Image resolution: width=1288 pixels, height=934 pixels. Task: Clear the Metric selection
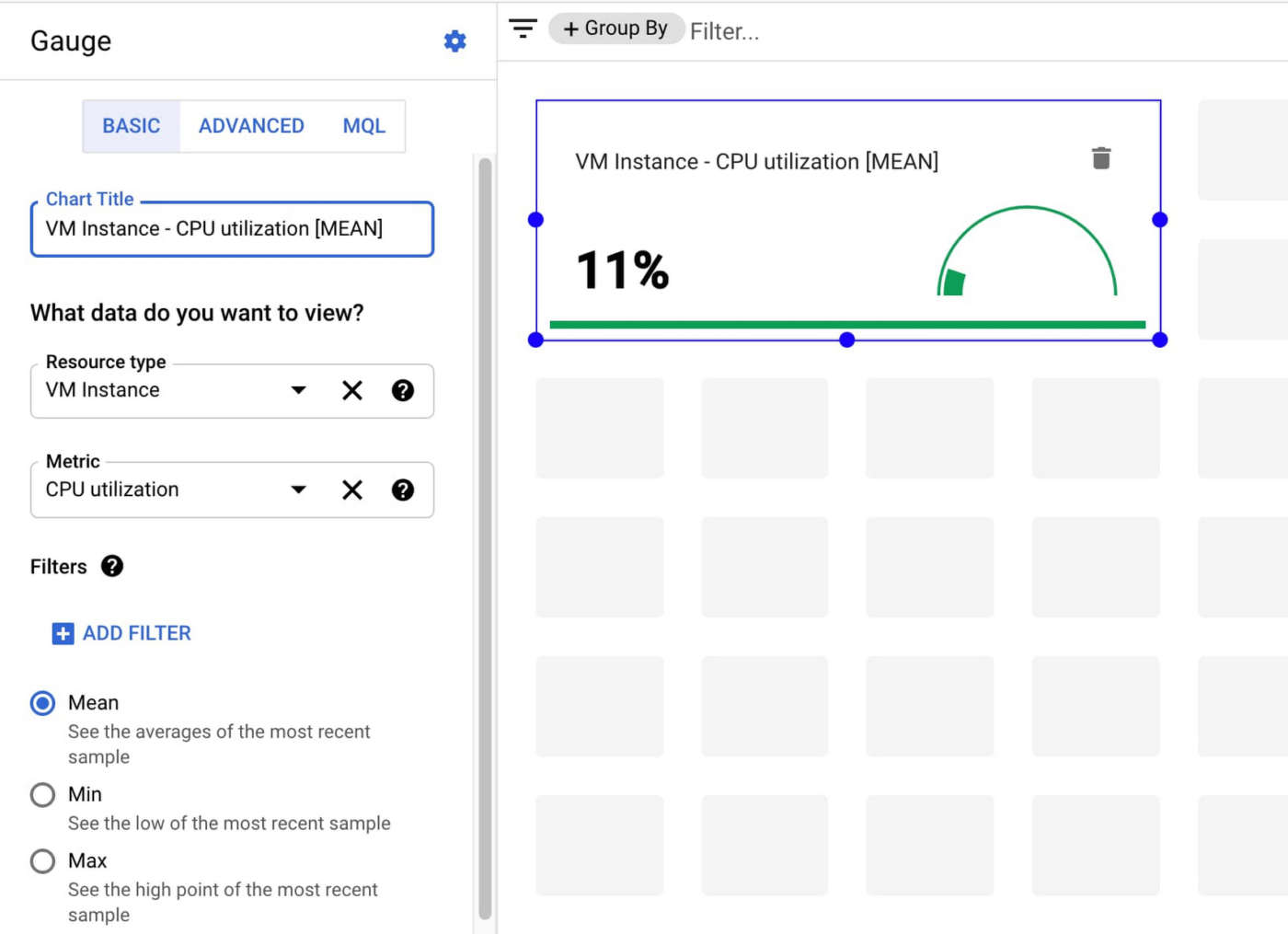tap(352, 490)
